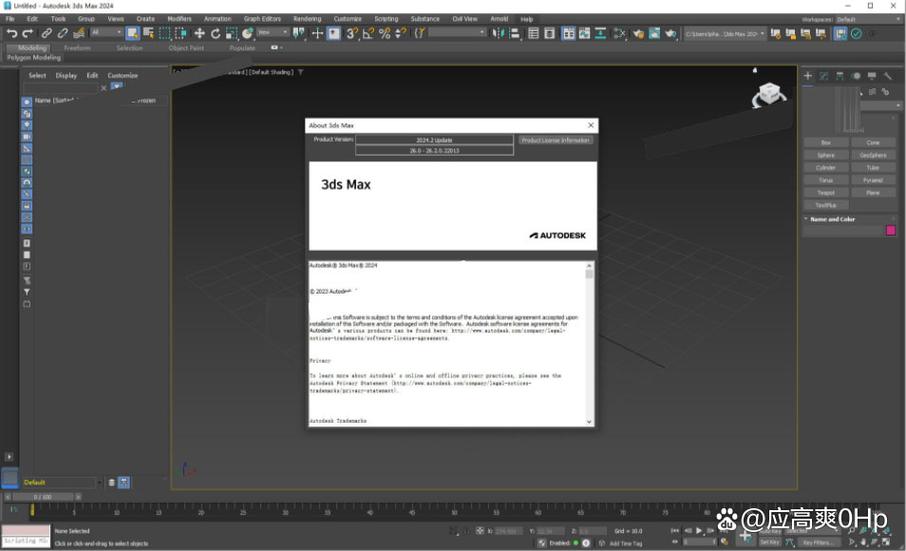Open the Rendering menu
The width and height of the screenshot is (906, 551).
click(307, 19)
